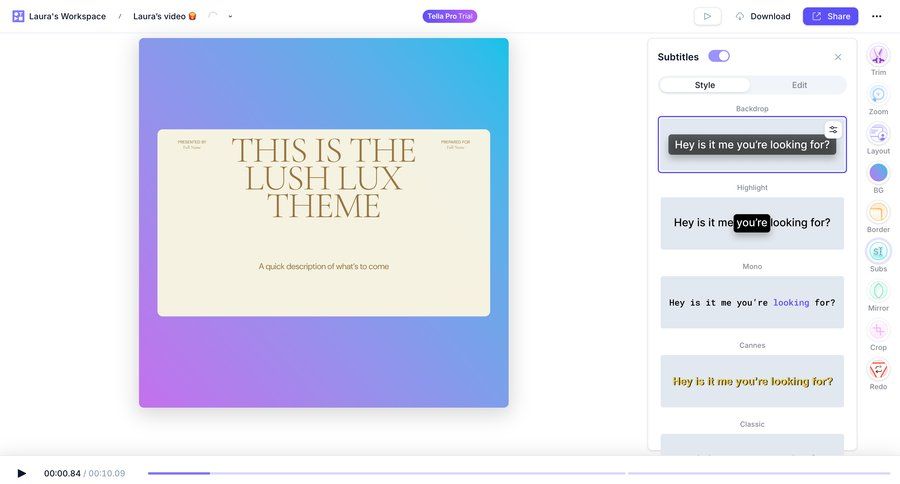This screenshot has width=900, height=484.
Task: Click the video timeline progress bar
Action: [518, 473]
